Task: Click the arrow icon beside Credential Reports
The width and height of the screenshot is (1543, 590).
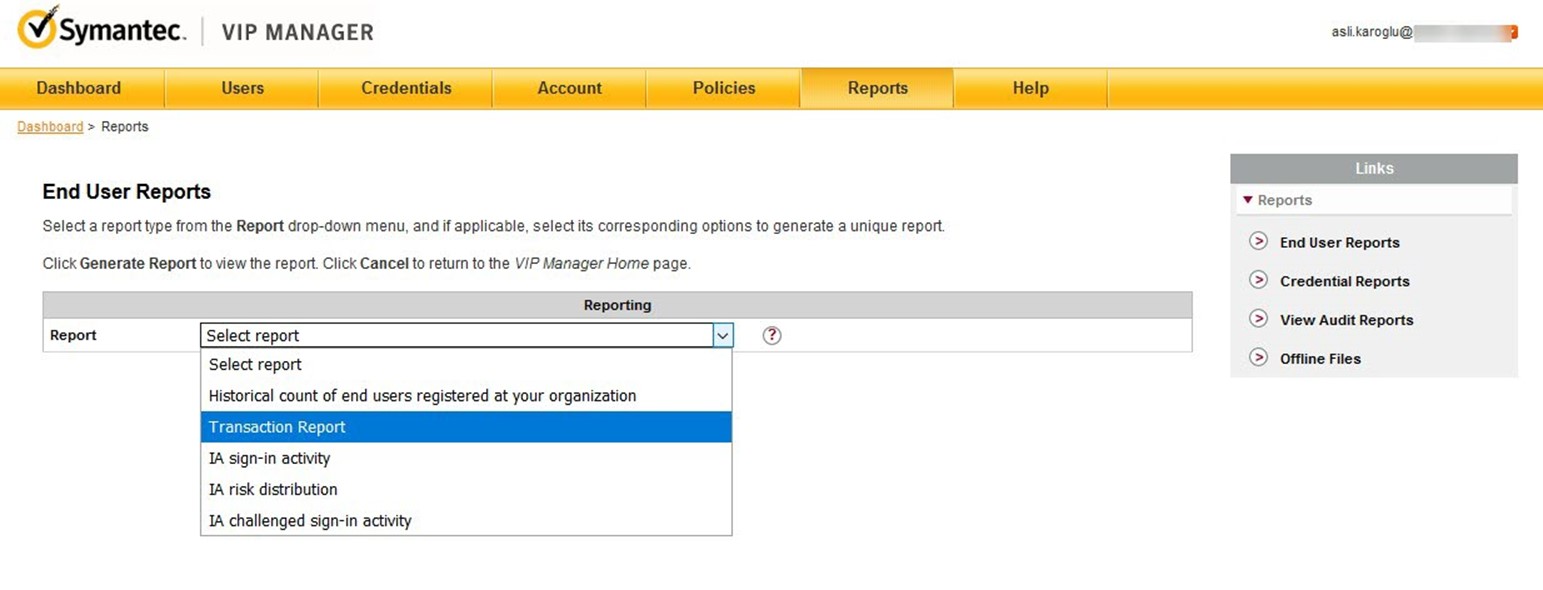Action: 1259,281
